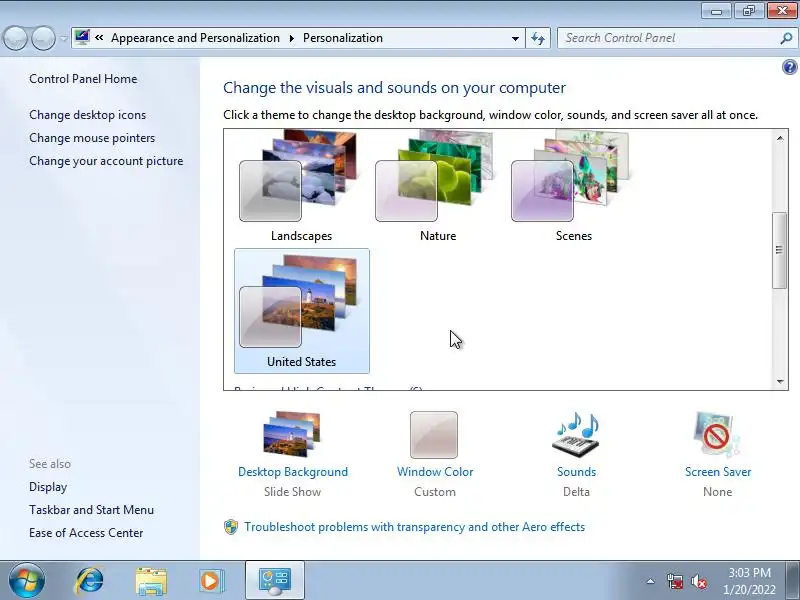Click the Help question mark icon
Screen dimensions: 800x600
tap(789, 67)
